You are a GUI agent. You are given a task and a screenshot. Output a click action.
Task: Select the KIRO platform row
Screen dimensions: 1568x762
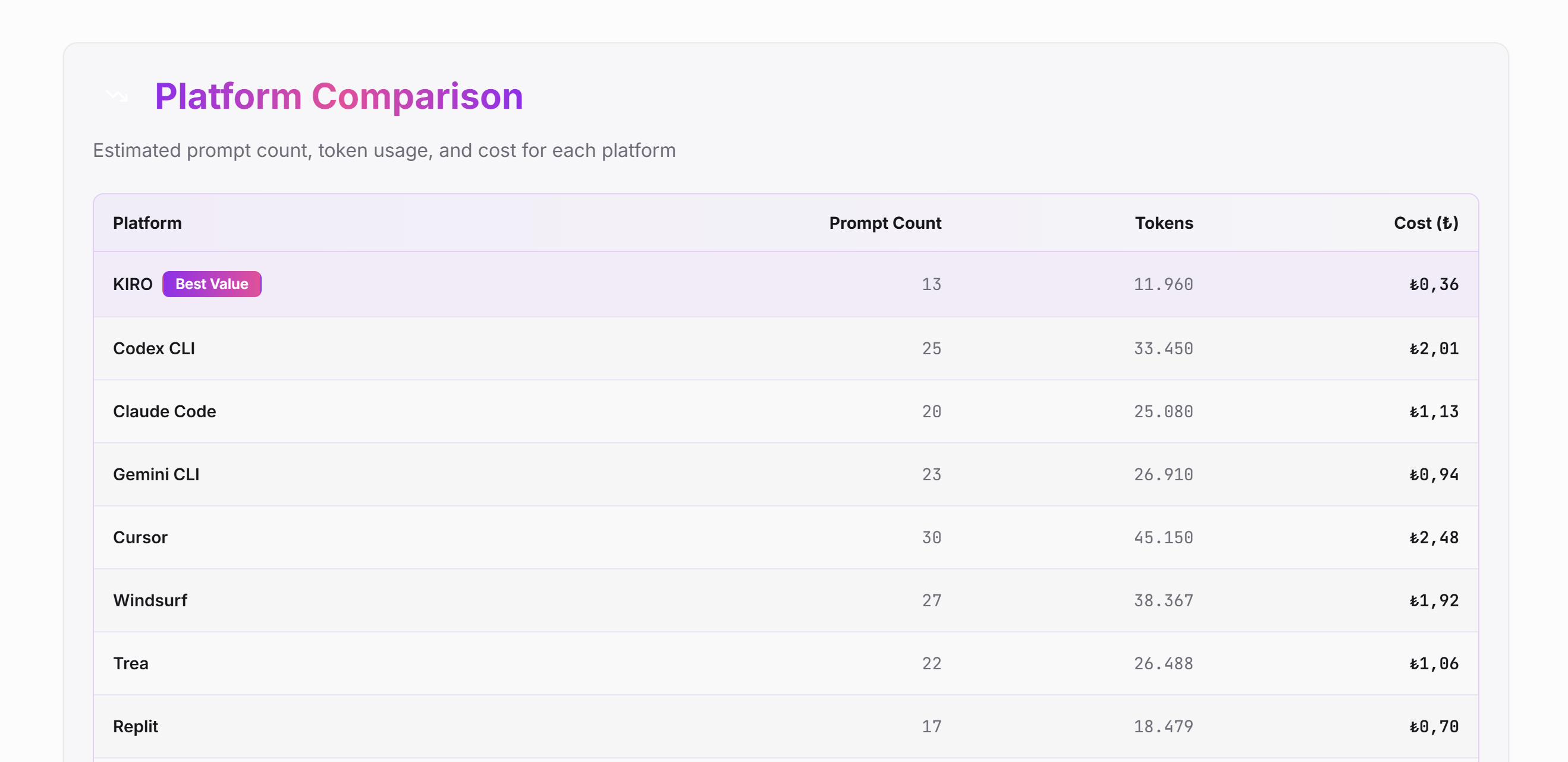click(x=133, y=284)
